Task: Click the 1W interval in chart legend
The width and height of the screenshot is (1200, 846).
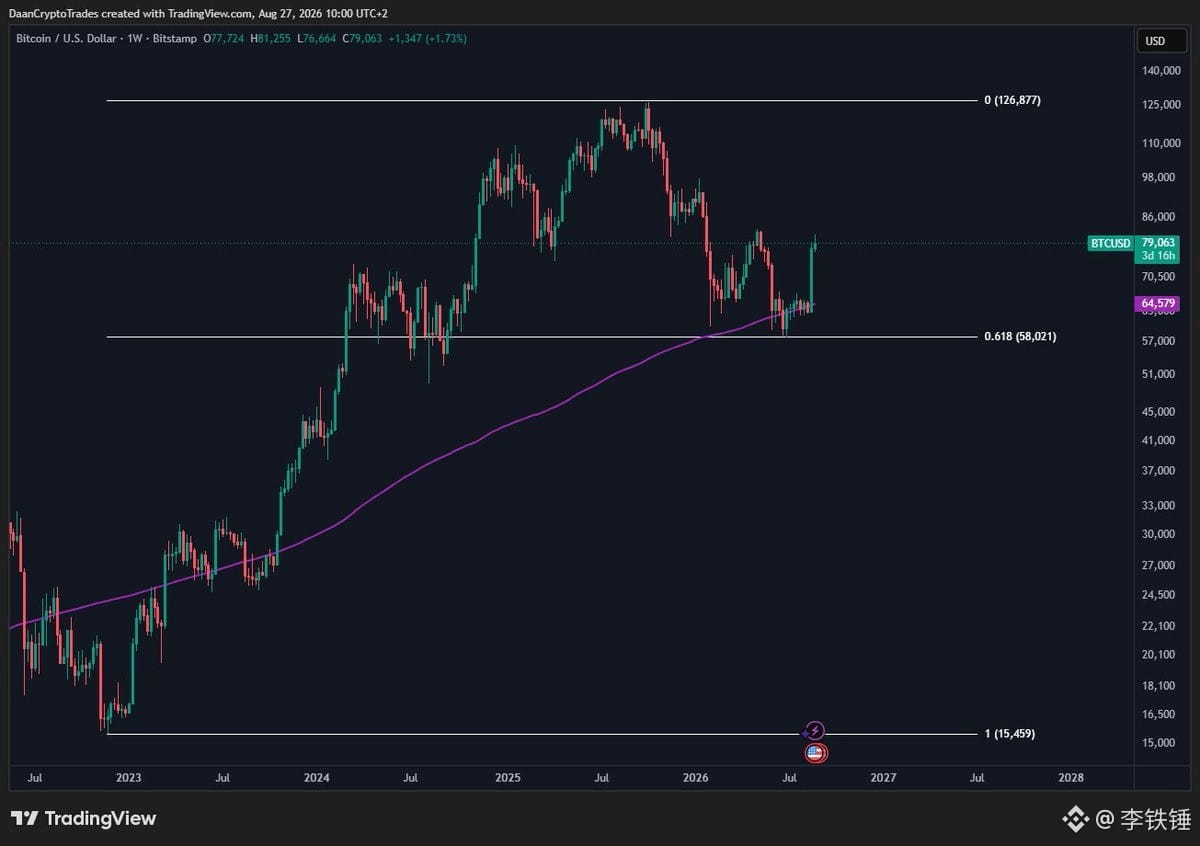Action: (133, 38)
